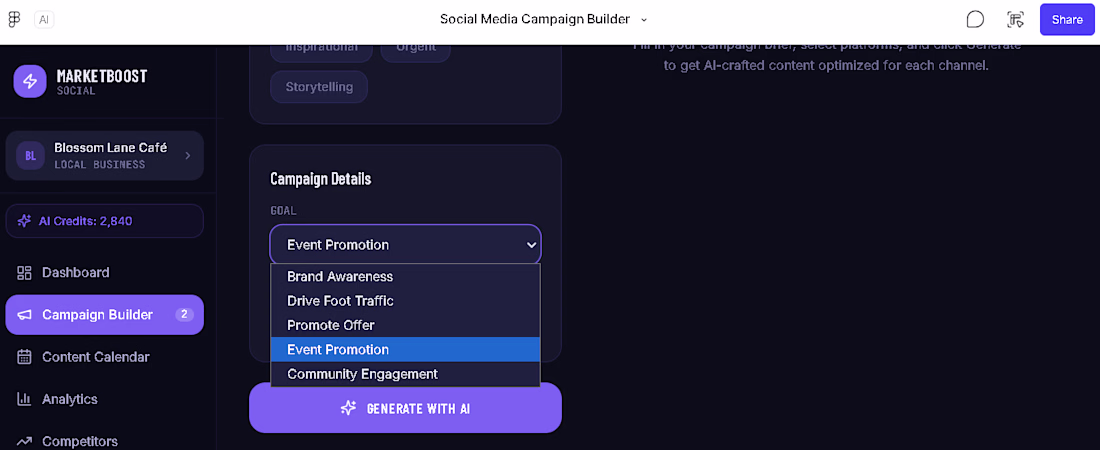This screenshot has width=1100, height=450.
Task: Click the AI Credits sparkle icon
Action: [x=25, y=221]
